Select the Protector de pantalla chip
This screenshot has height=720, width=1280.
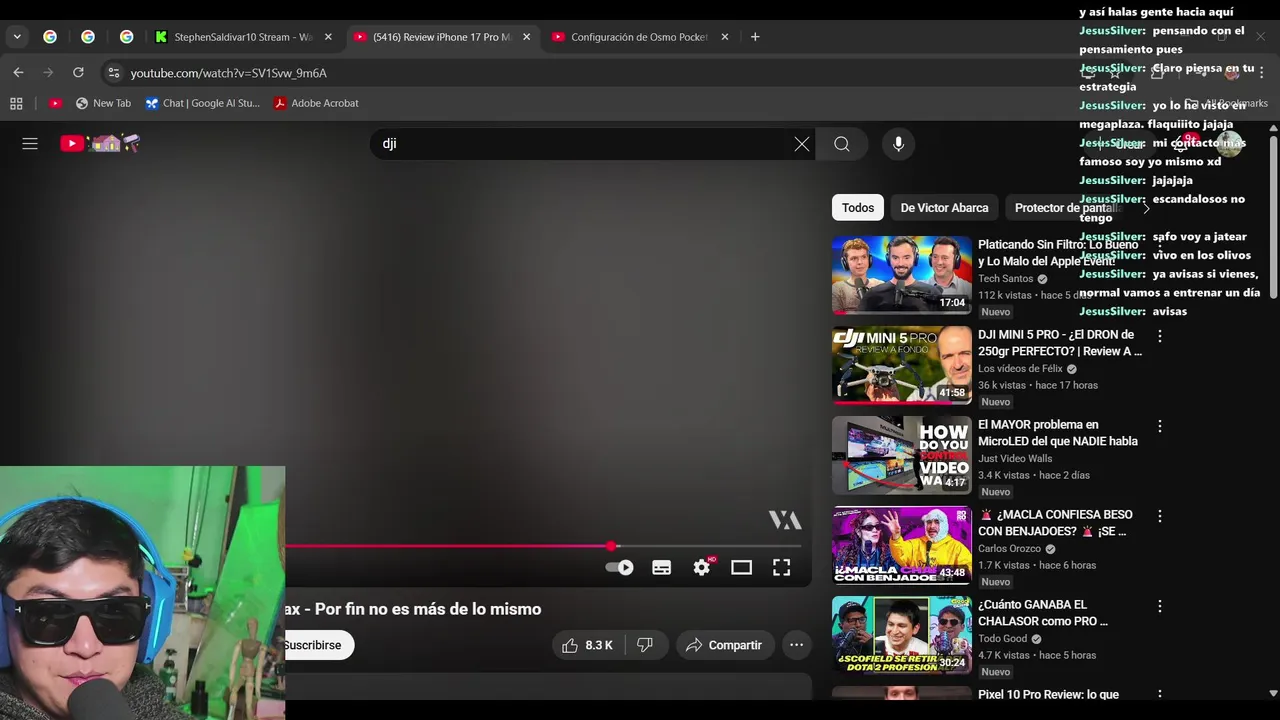[1066, 208]
